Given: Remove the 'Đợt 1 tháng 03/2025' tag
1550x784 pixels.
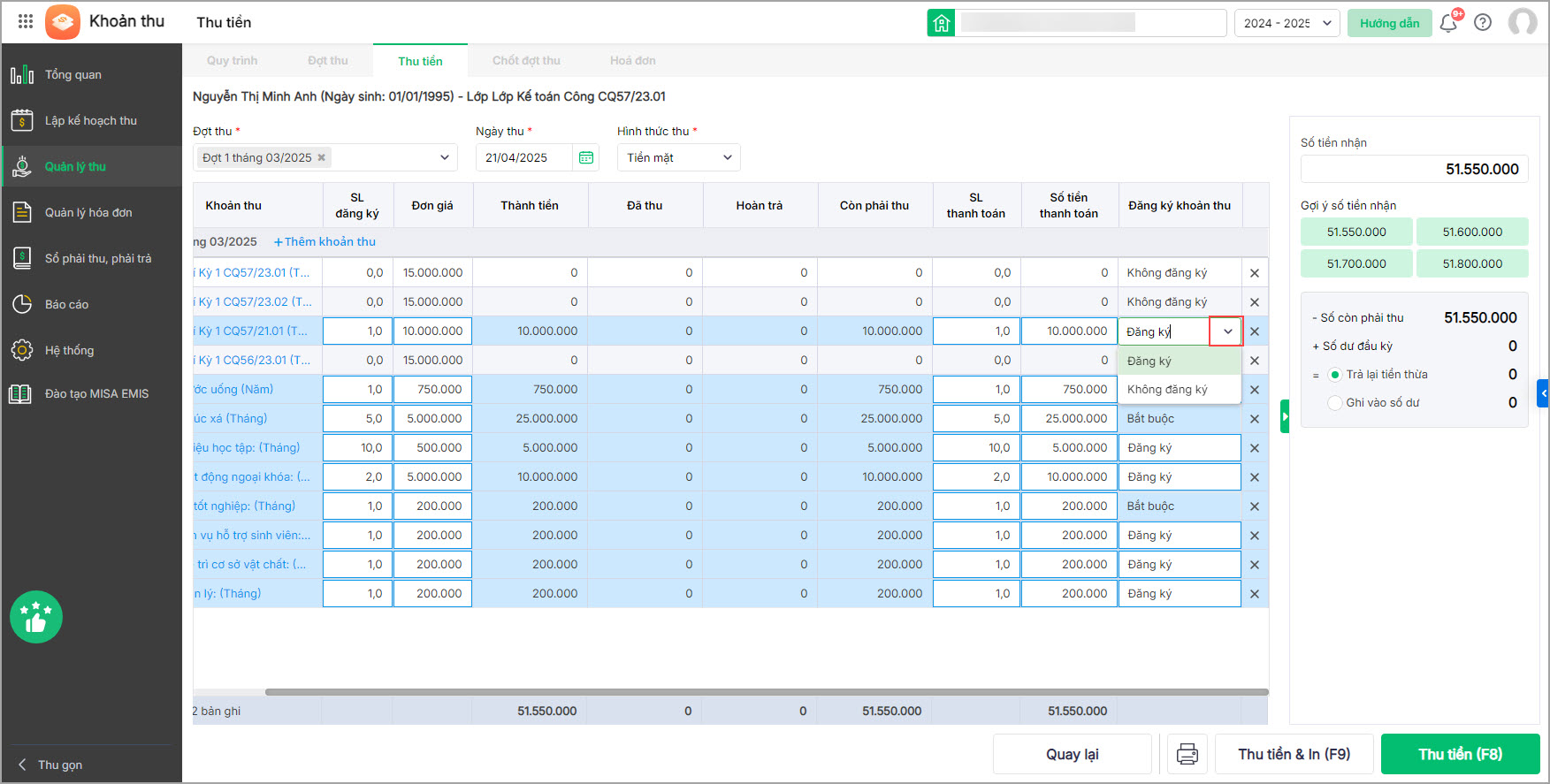Looking at the screenshot, I should 322,157.
